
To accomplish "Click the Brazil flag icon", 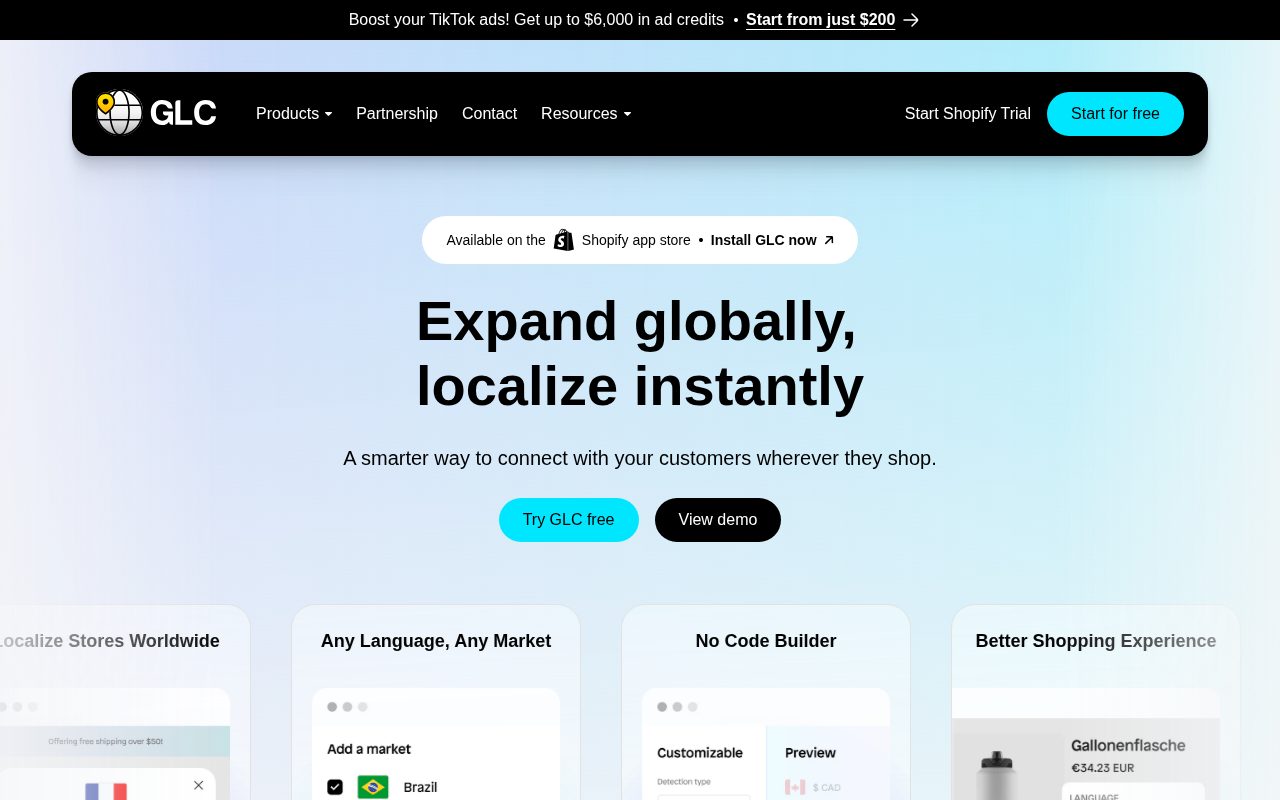I will (x=373, y=787).
